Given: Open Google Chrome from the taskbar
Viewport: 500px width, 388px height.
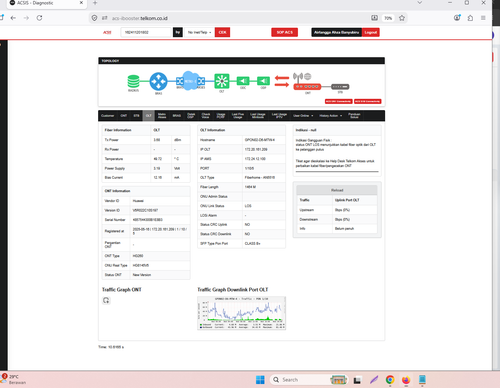Looking at the screenshot, I should pyautogui.click(x=390, y=380).
